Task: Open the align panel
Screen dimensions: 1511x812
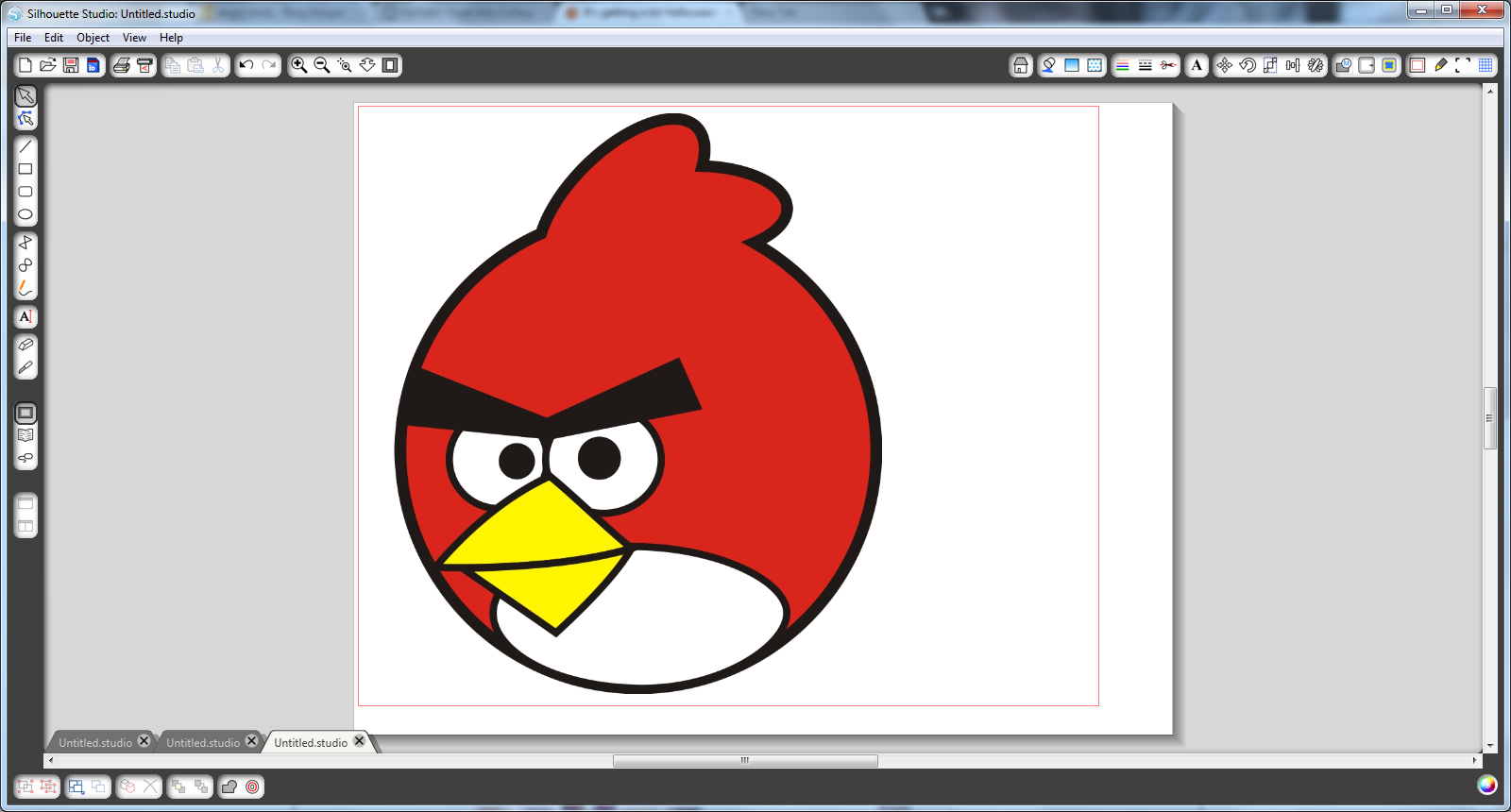Action: (x=1293, y=65)
